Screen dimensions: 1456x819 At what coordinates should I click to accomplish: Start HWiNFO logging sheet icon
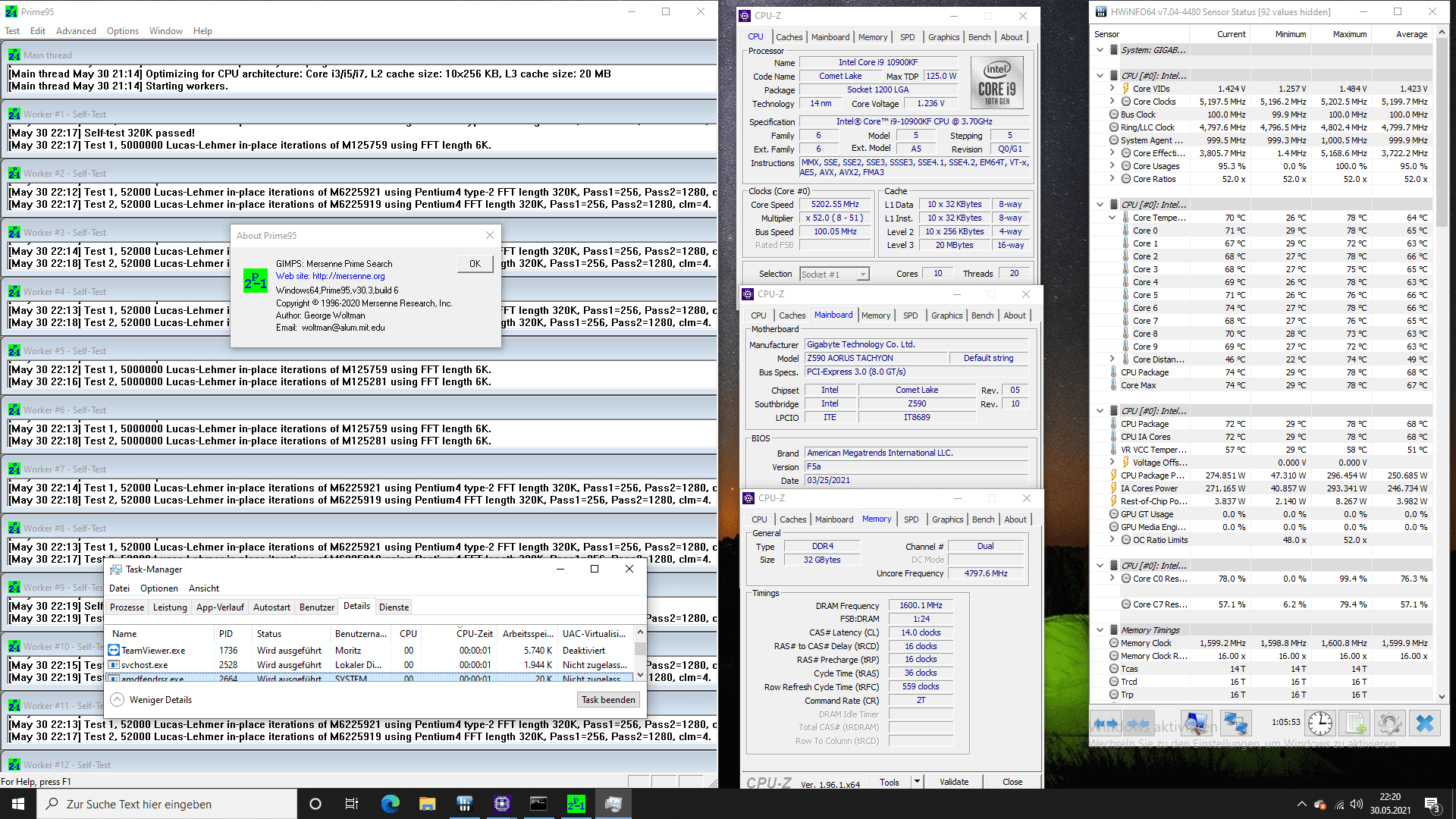(1355, 723)
